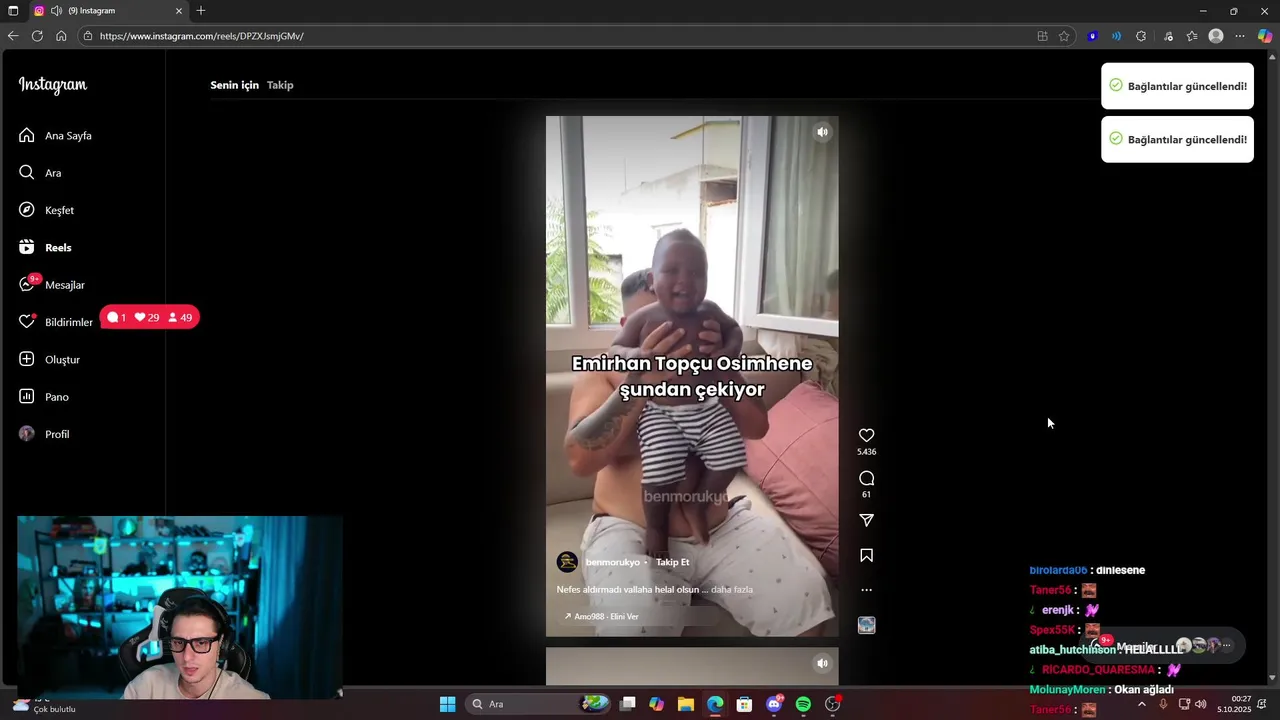Toggle audio on the next reel below
Image resolution: width=1280 pixels, height=720 pixels.
[822, 663]
